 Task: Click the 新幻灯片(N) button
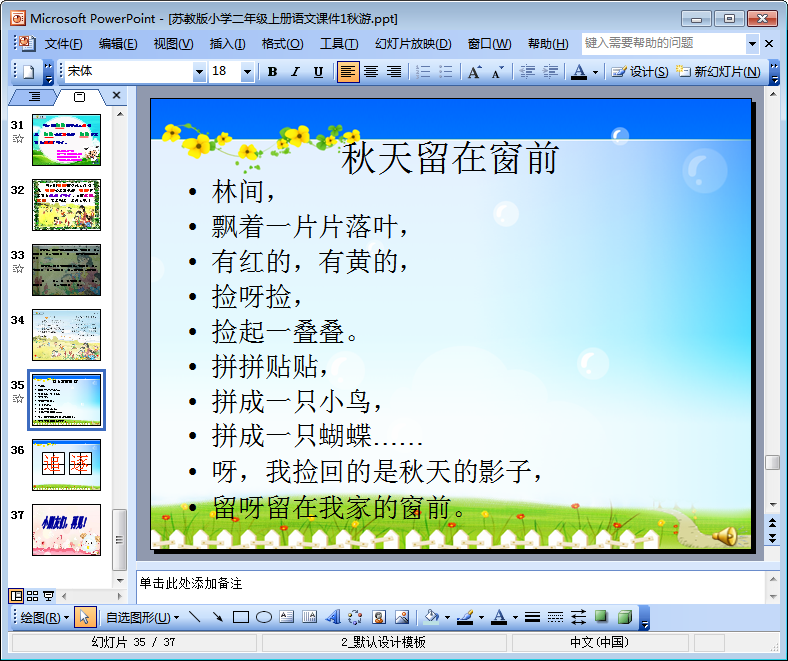pyautogui.click(x=719, y=72)
